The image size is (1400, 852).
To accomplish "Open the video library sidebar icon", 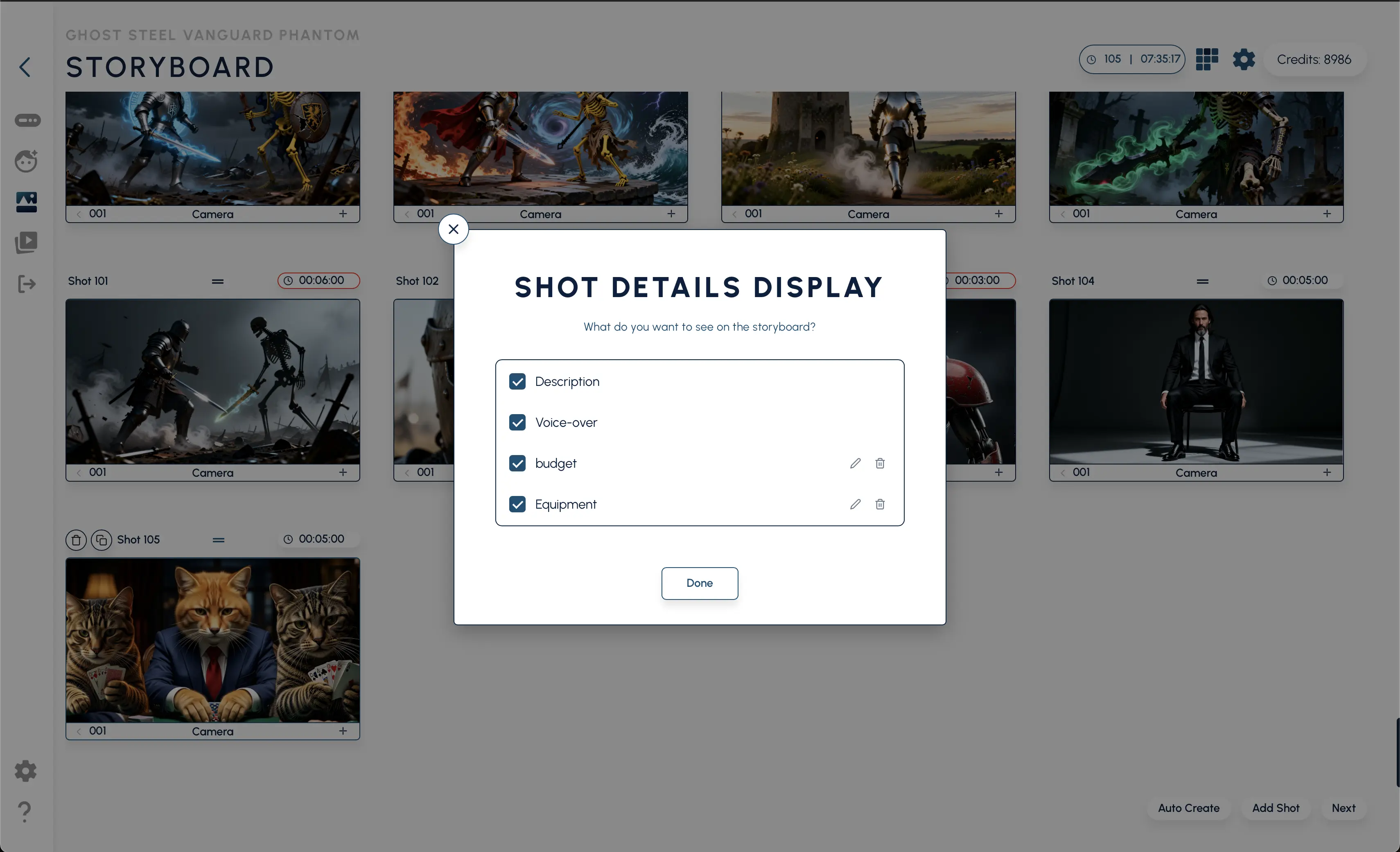I will point(26,243).
